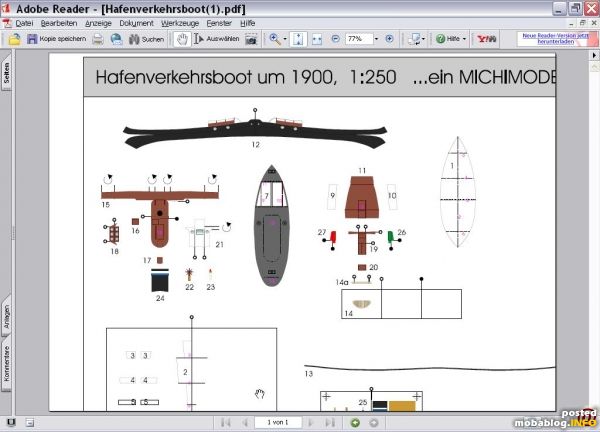
Task: Open the Anlagen side panel tab
Action: point(7,316)
